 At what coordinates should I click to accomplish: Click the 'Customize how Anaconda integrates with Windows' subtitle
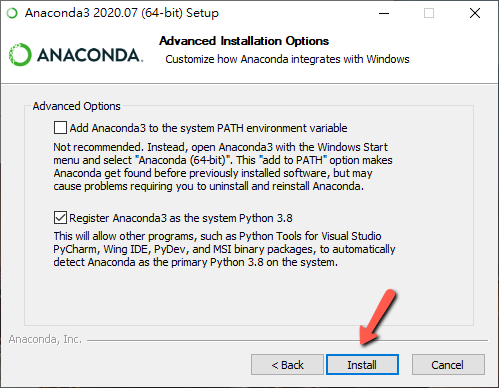[287, 59]
